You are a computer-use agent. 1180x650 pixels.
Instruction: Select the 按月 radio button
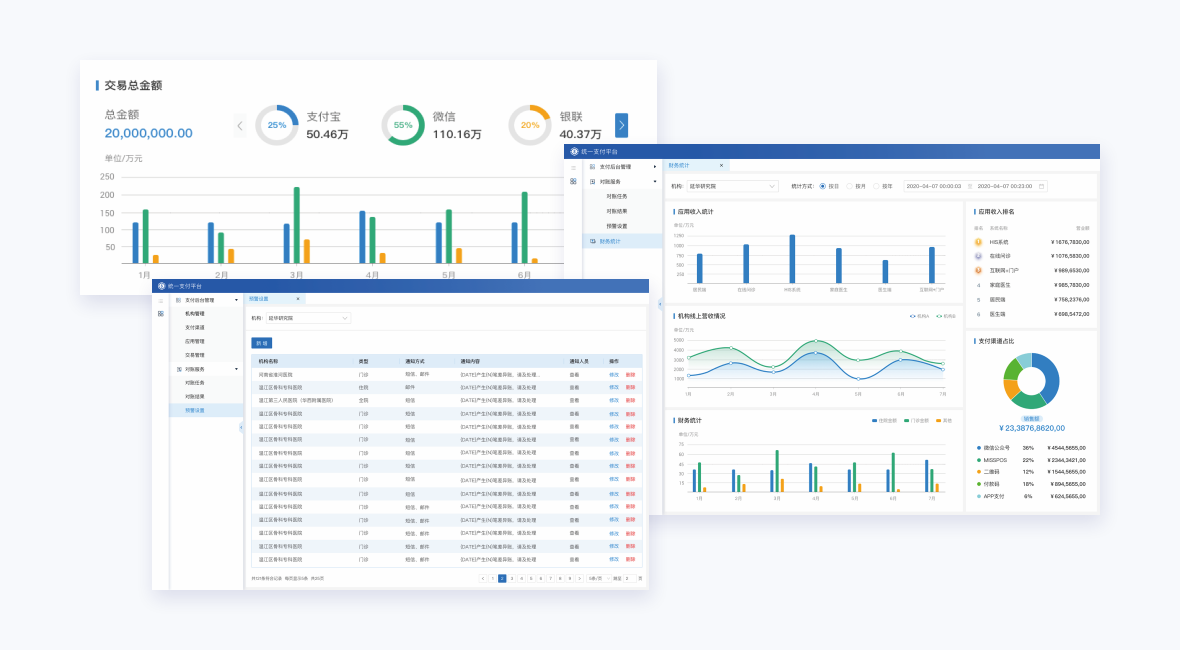[x=850, y=186]
